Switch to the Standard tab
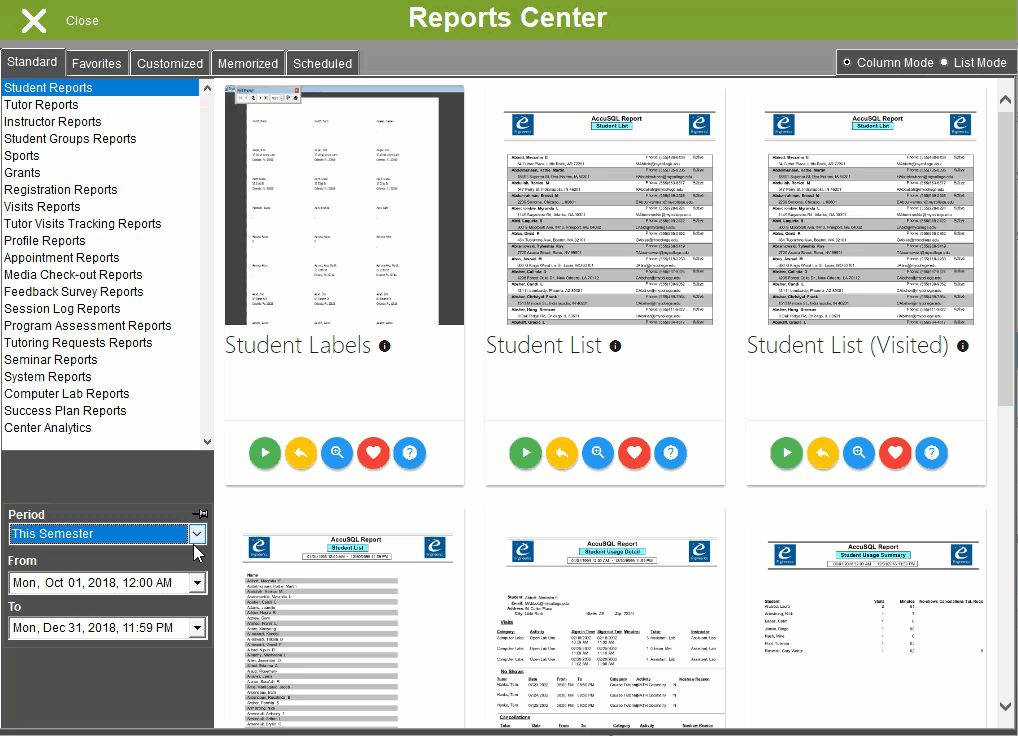 click(x=32, y=62)
